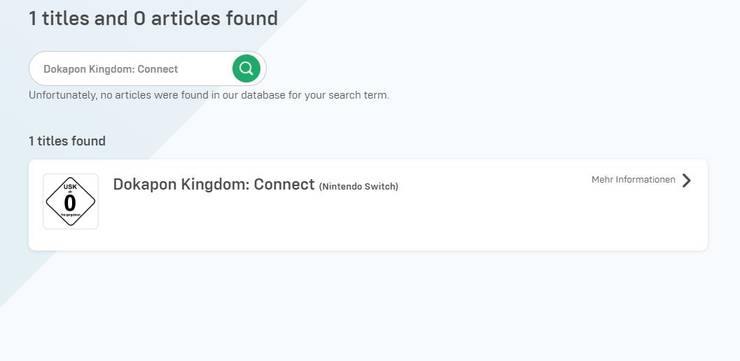Viewport: 740px width, 361px height.
Task: Place cursor after 'Connect' in the search box
Action: pos(180,69)
